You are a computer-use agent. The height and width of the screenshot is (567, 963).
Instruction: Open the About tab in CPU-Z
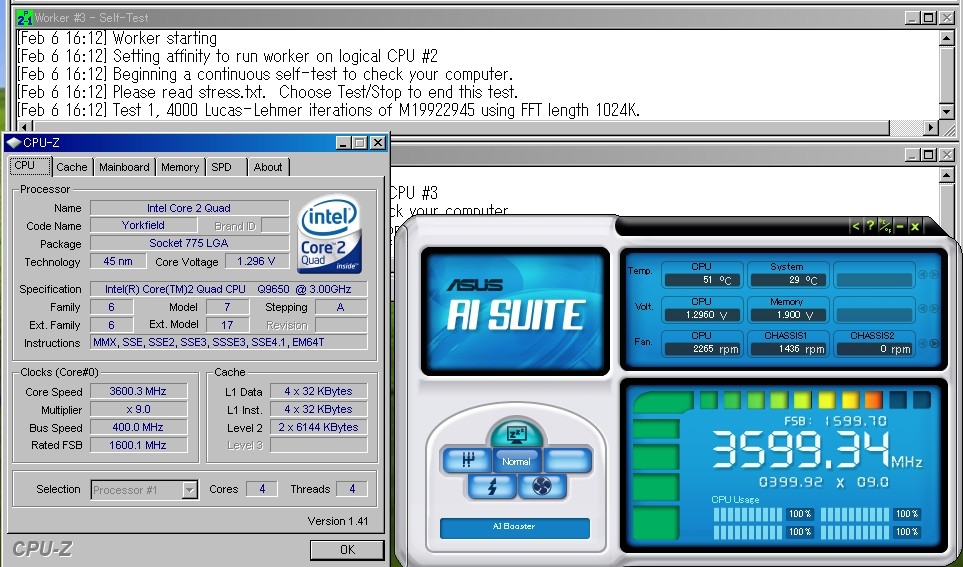point(268,167)
